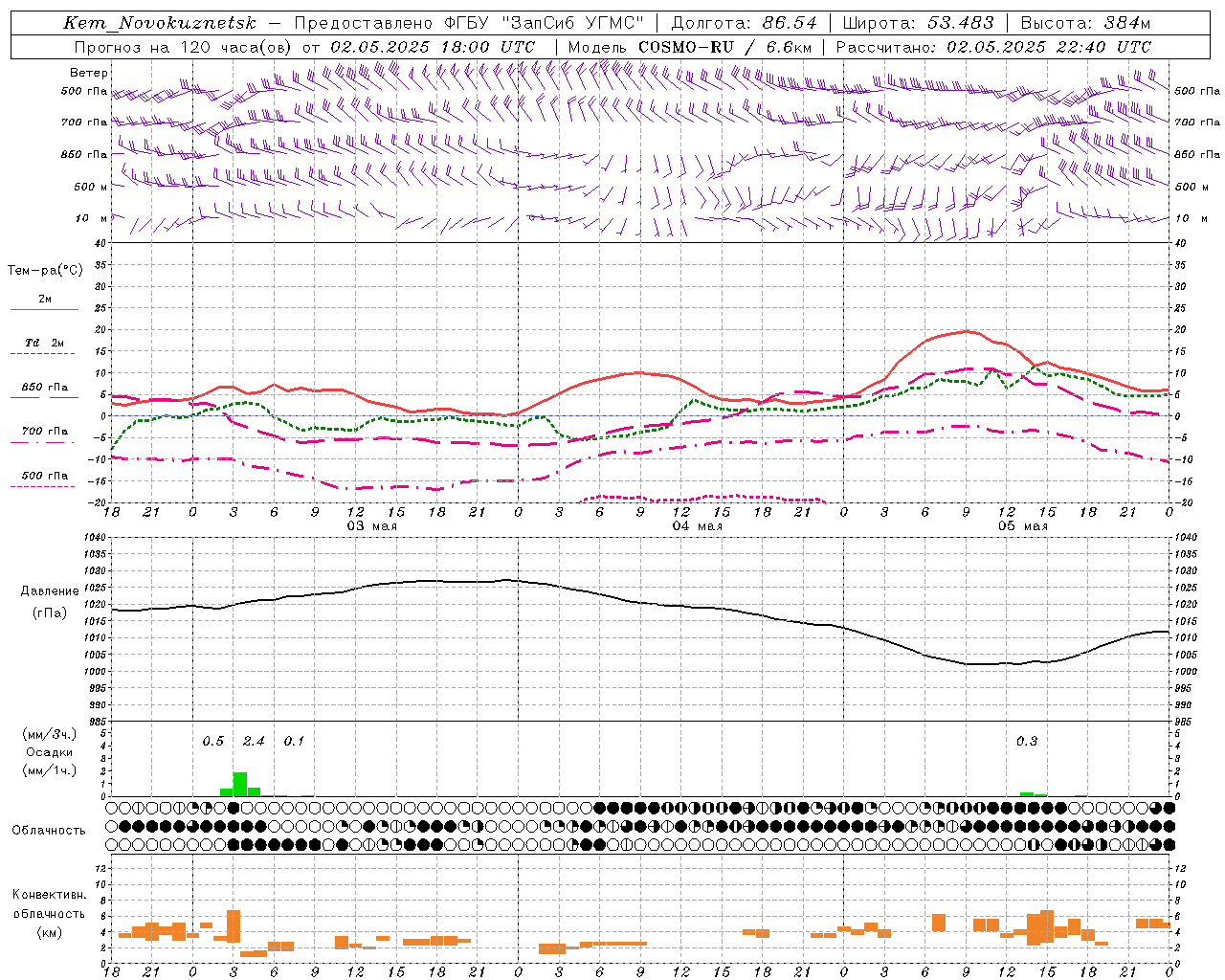Click the 'Давление' pressure panel label
Image resolution: width=1225 pixels, height=980 pixels.
50,591
